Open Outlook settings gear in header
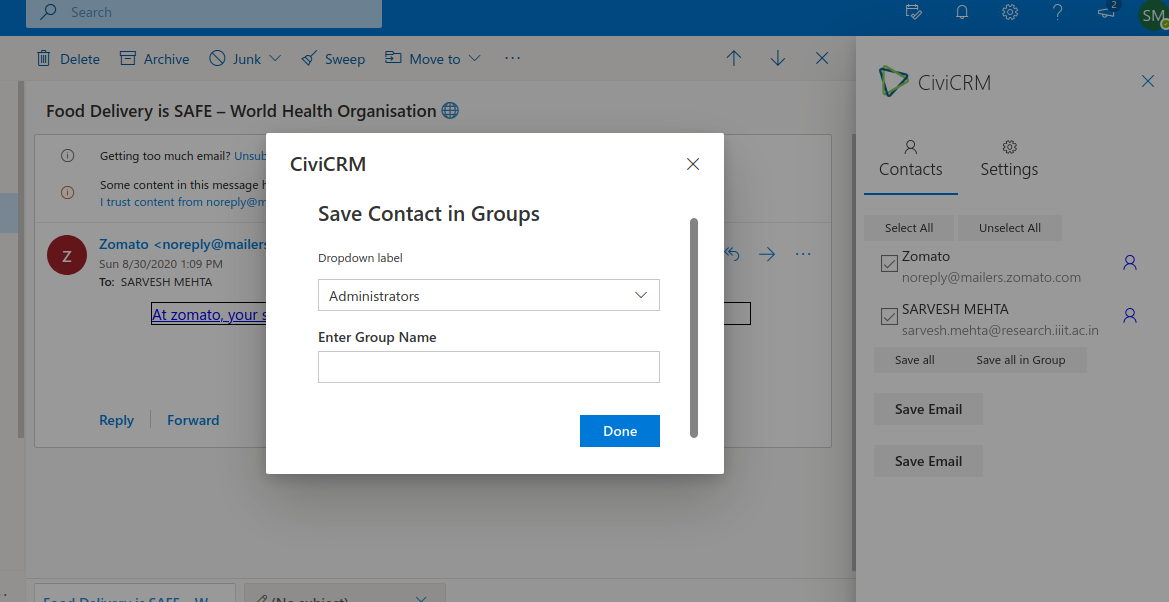This screenshot has width=1169, height=602. [x=1009, y=12]
